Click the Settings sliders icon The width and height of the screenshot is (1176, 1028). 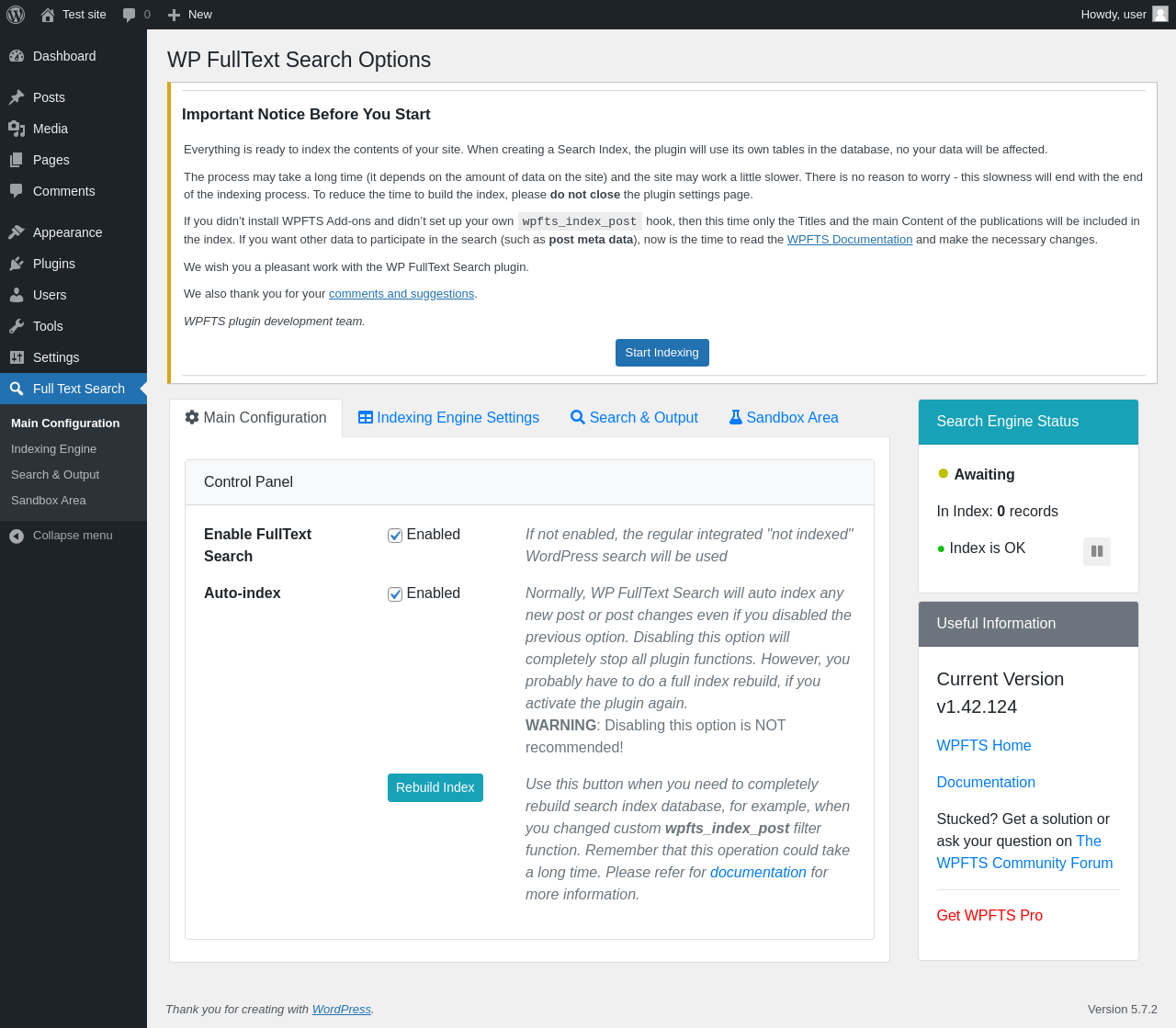click(x=17, y=357)
